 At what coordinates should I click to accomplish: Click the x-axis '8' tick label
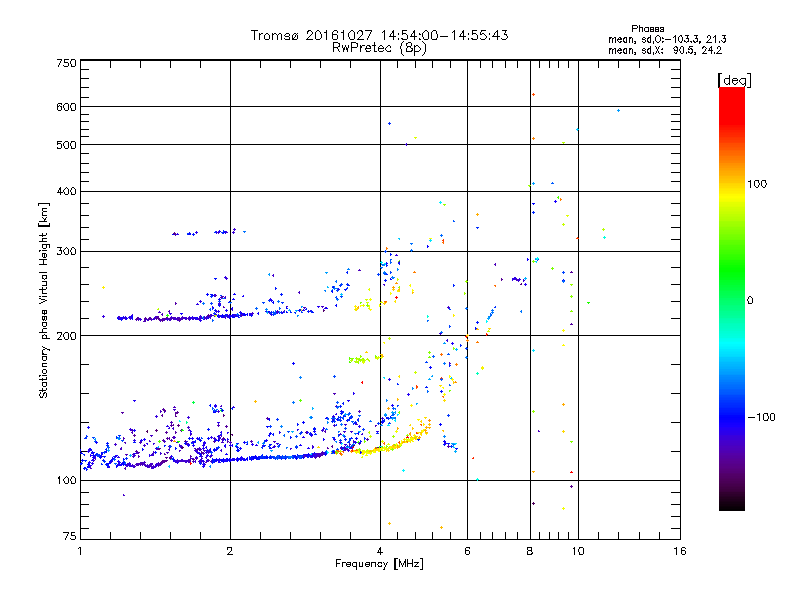tap(530, 551)
